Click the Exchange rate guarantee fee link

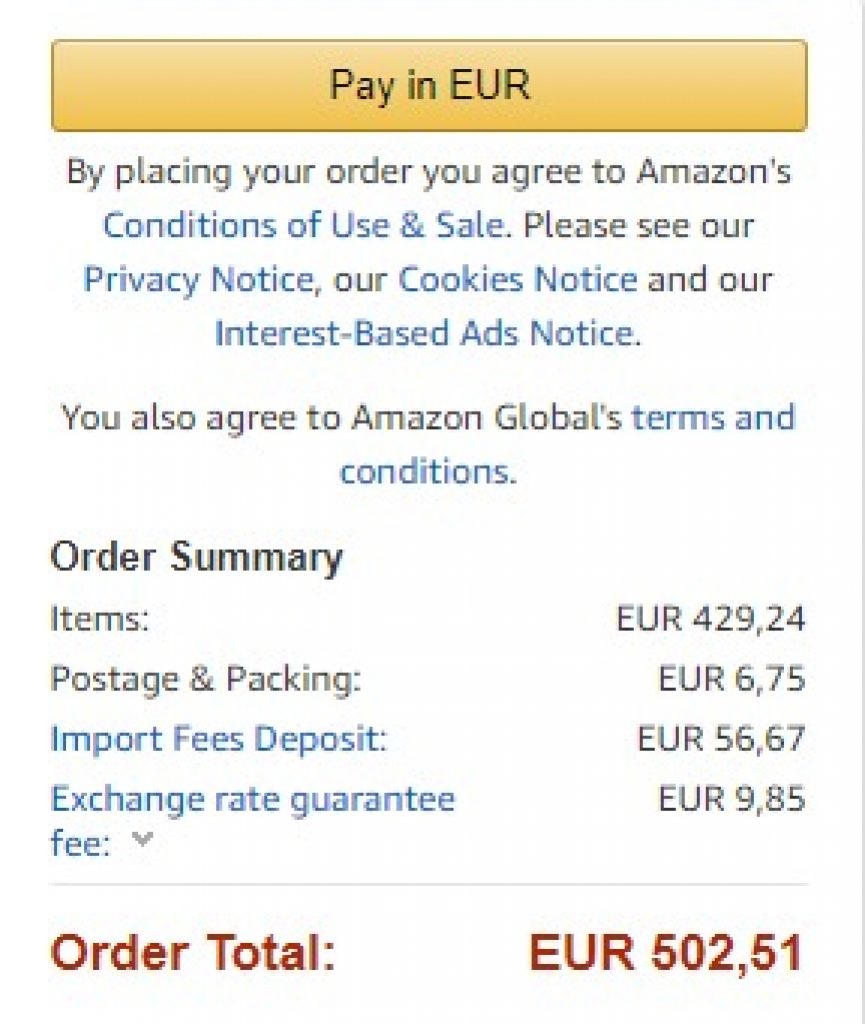coord(252,800)
